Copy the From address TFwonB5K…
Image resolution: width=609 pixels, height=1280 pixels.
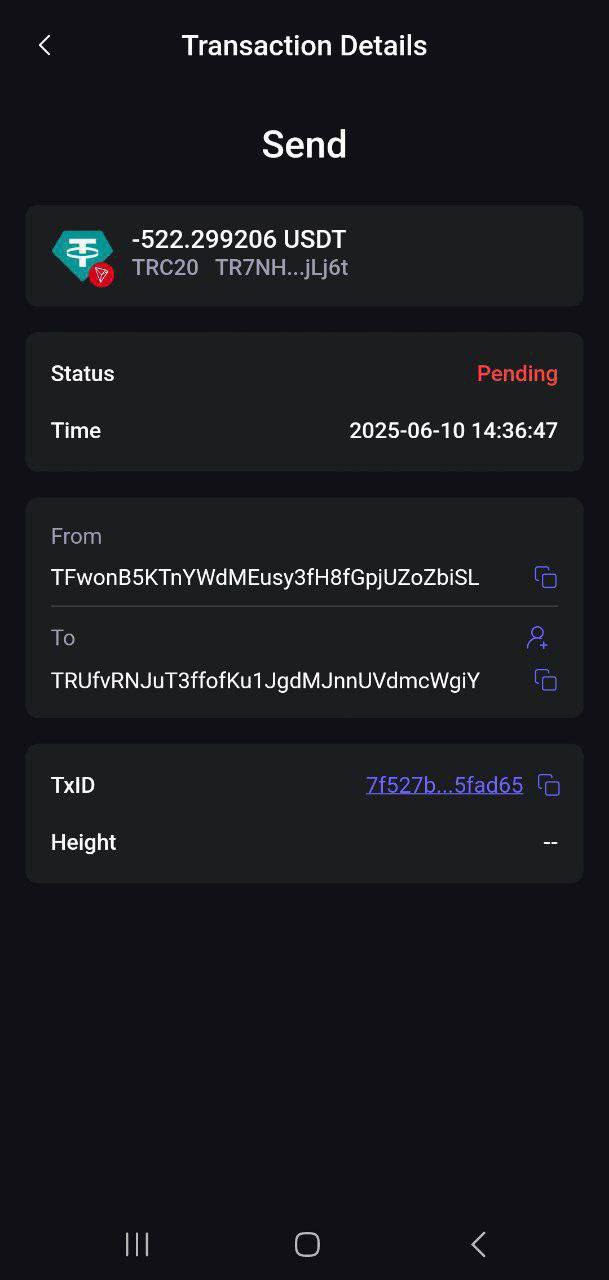[545, 577]
